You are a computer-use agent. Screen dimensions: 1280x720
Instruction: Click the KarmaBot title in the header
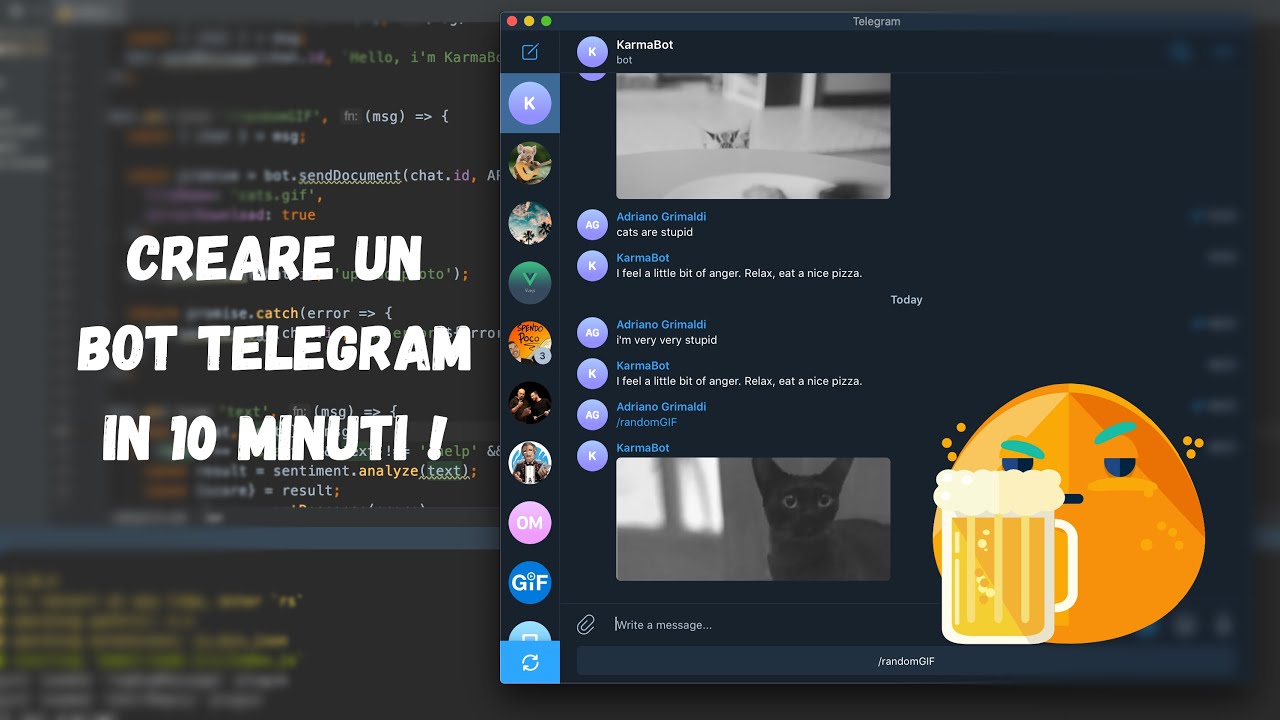(x=645, y=45)
